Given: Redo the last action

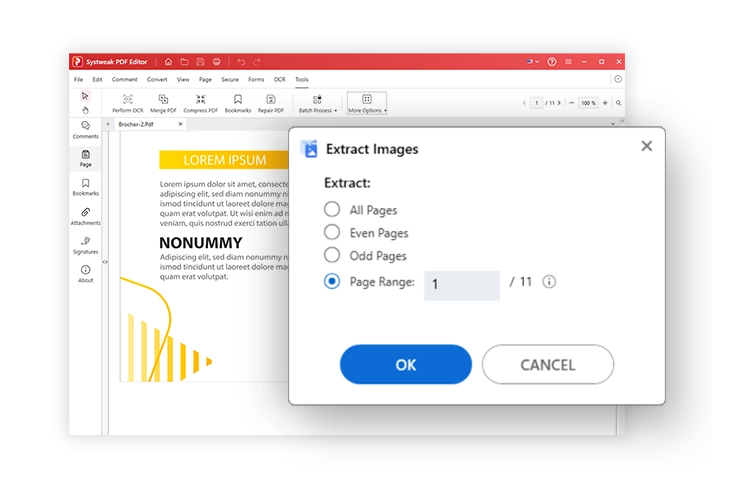Looking at the screenshot, I should 257,62.
